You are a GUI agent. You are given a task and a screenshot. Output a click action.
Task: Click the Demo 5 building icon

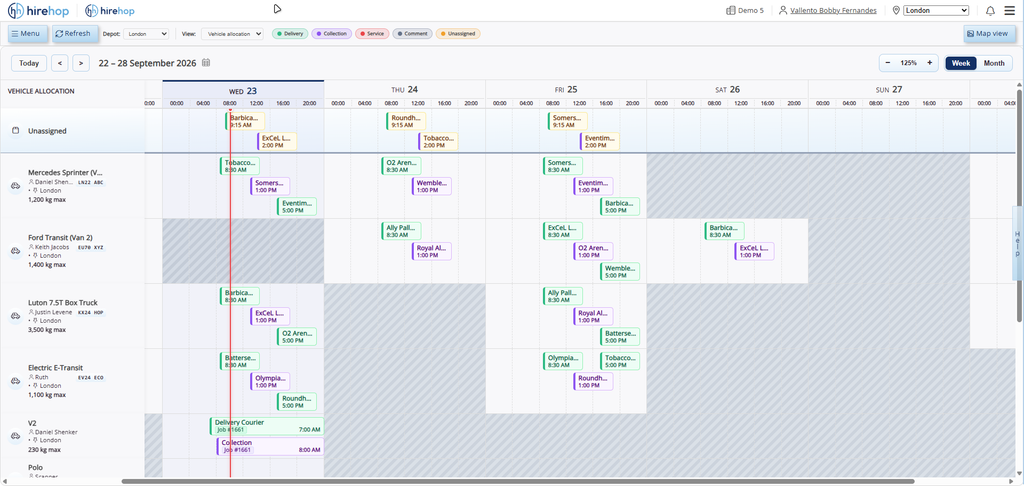[x=731, y=10]
